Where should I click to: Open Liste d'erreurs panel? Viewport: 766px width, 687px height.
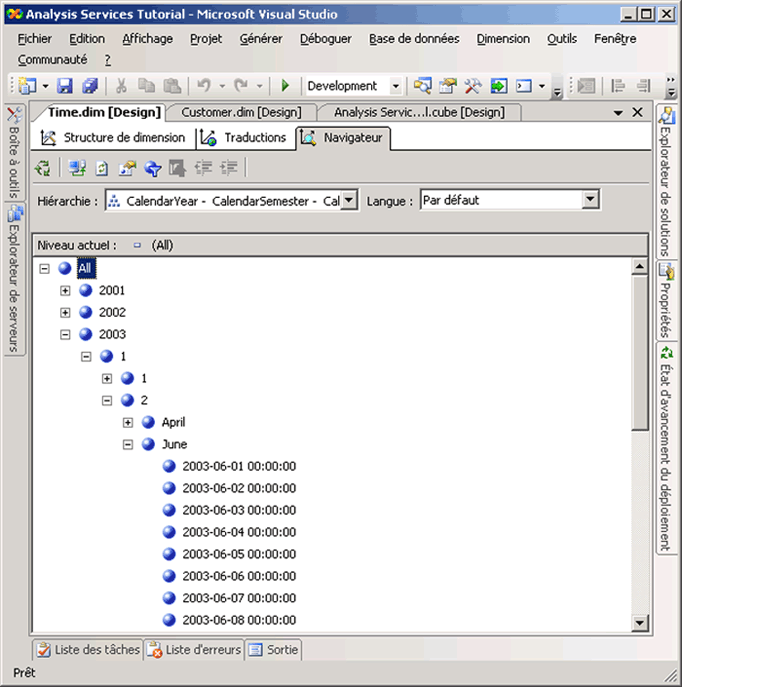[195, 650]
